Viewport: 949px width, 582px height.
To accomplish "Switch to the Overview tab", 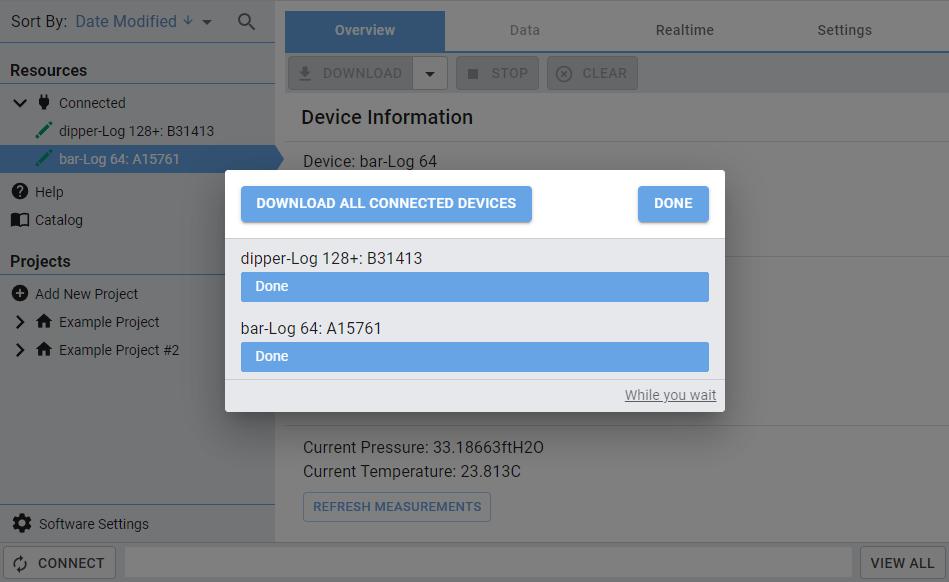I will click(x=365, y=30).
